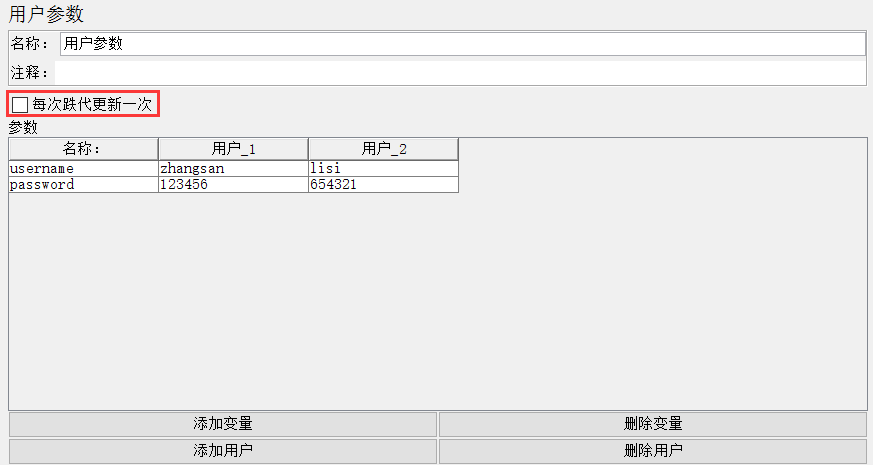Select the lisi cell
Viewport: 873px width, 465px height.
pyautogui.click(x=384, y=169)
